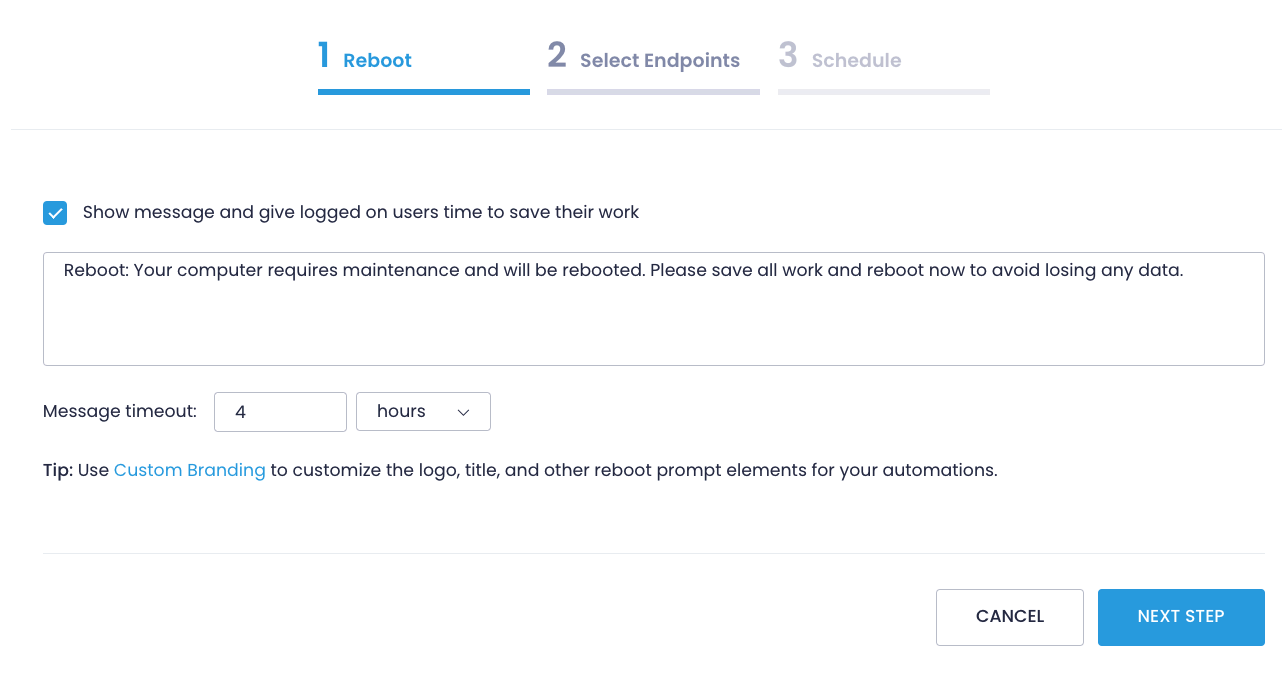This screenshot has width=1282, height=686.
Task: Proceed with the Next Step button
Action: [x=1180, y=617]
